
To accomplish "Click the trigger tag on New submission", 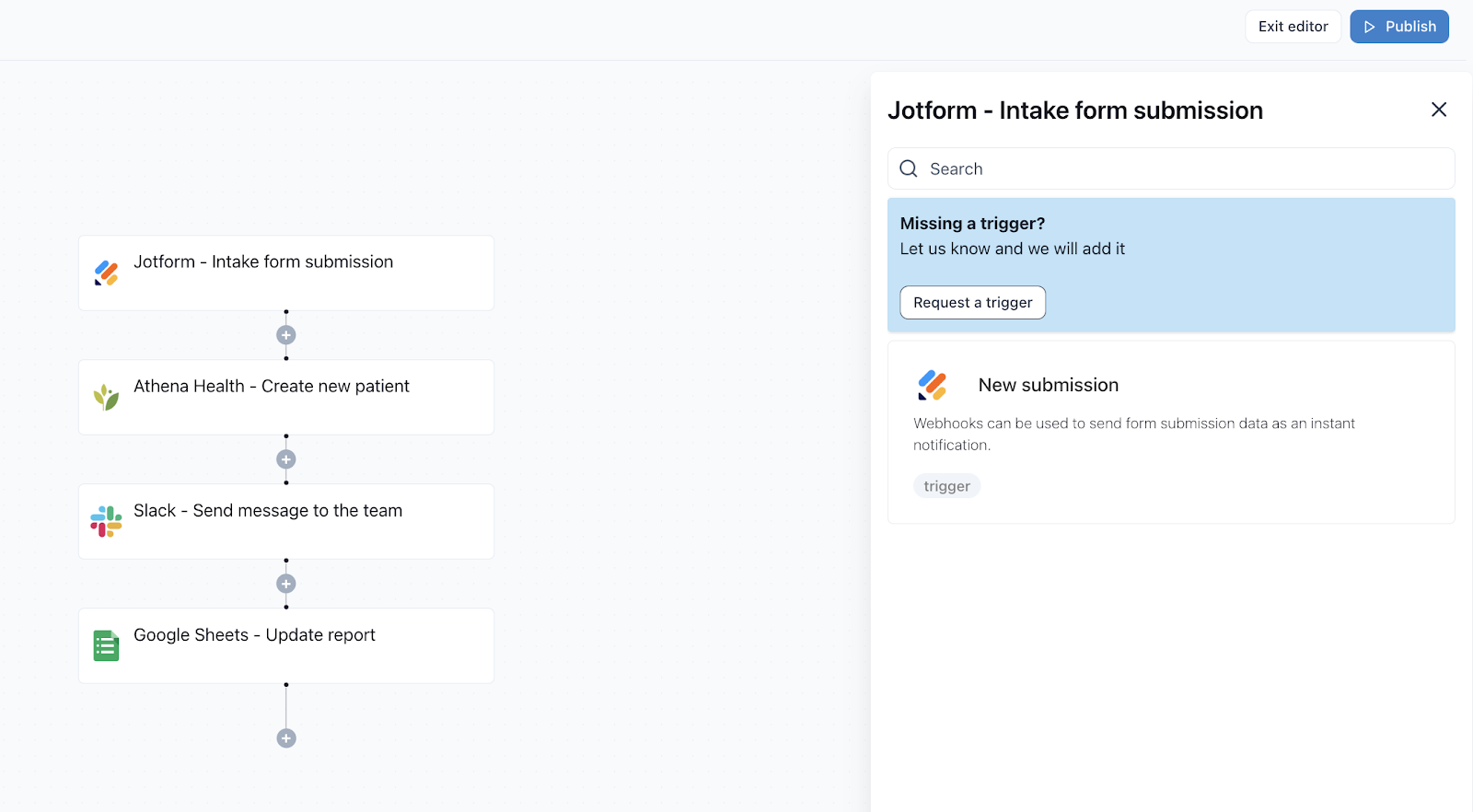I will (947, 486).
